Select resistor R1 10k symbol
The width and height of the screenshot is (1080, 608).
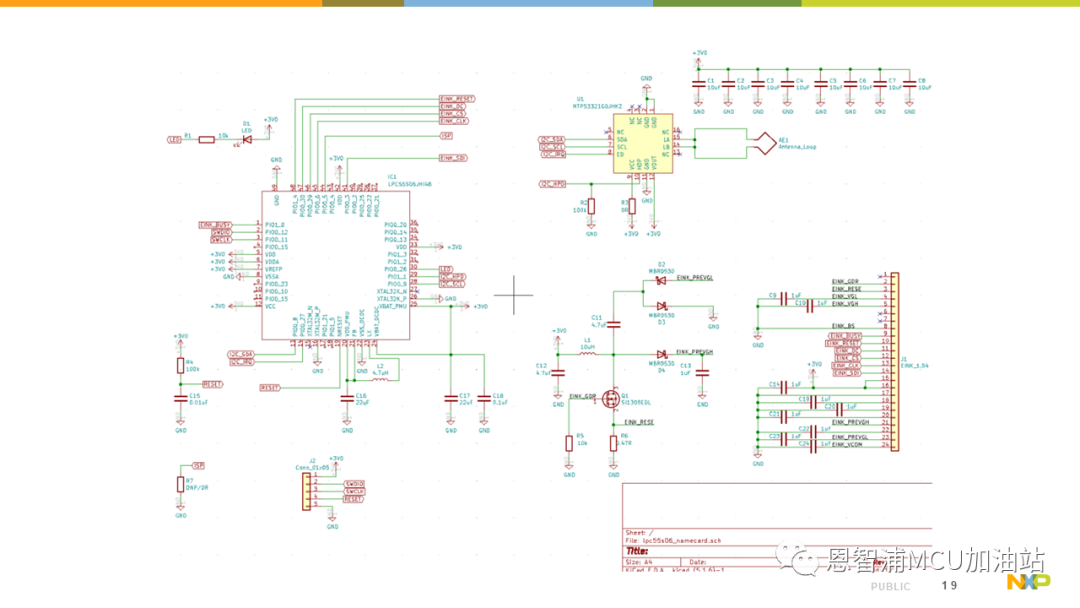(x=206, y=140)
